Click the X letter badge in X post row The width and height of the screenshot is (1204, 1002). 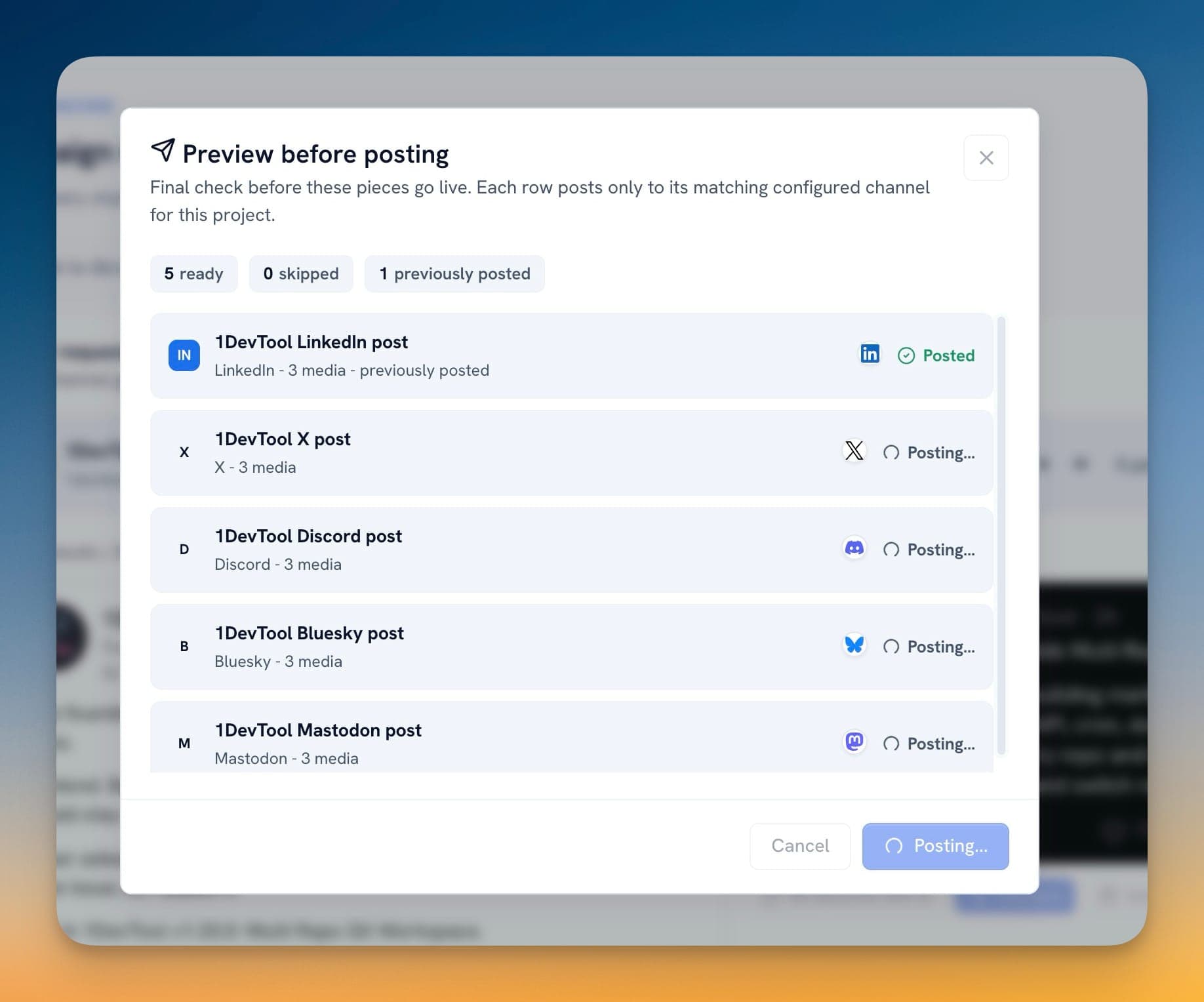point(184,452)
